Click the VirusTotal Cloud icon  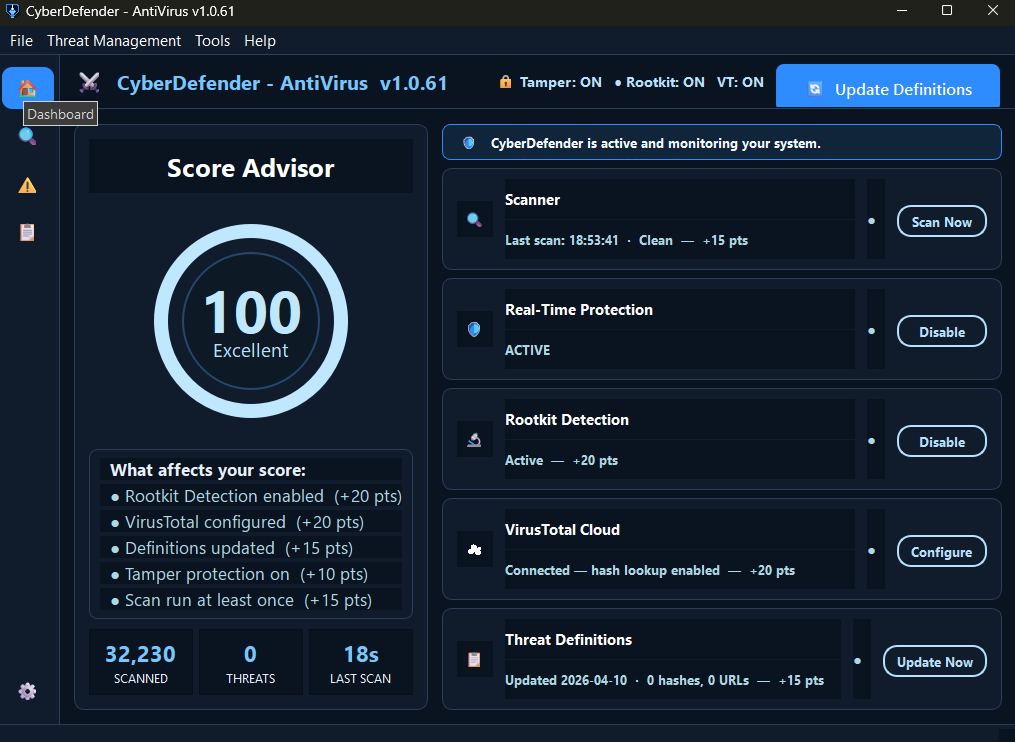(474, 550)
